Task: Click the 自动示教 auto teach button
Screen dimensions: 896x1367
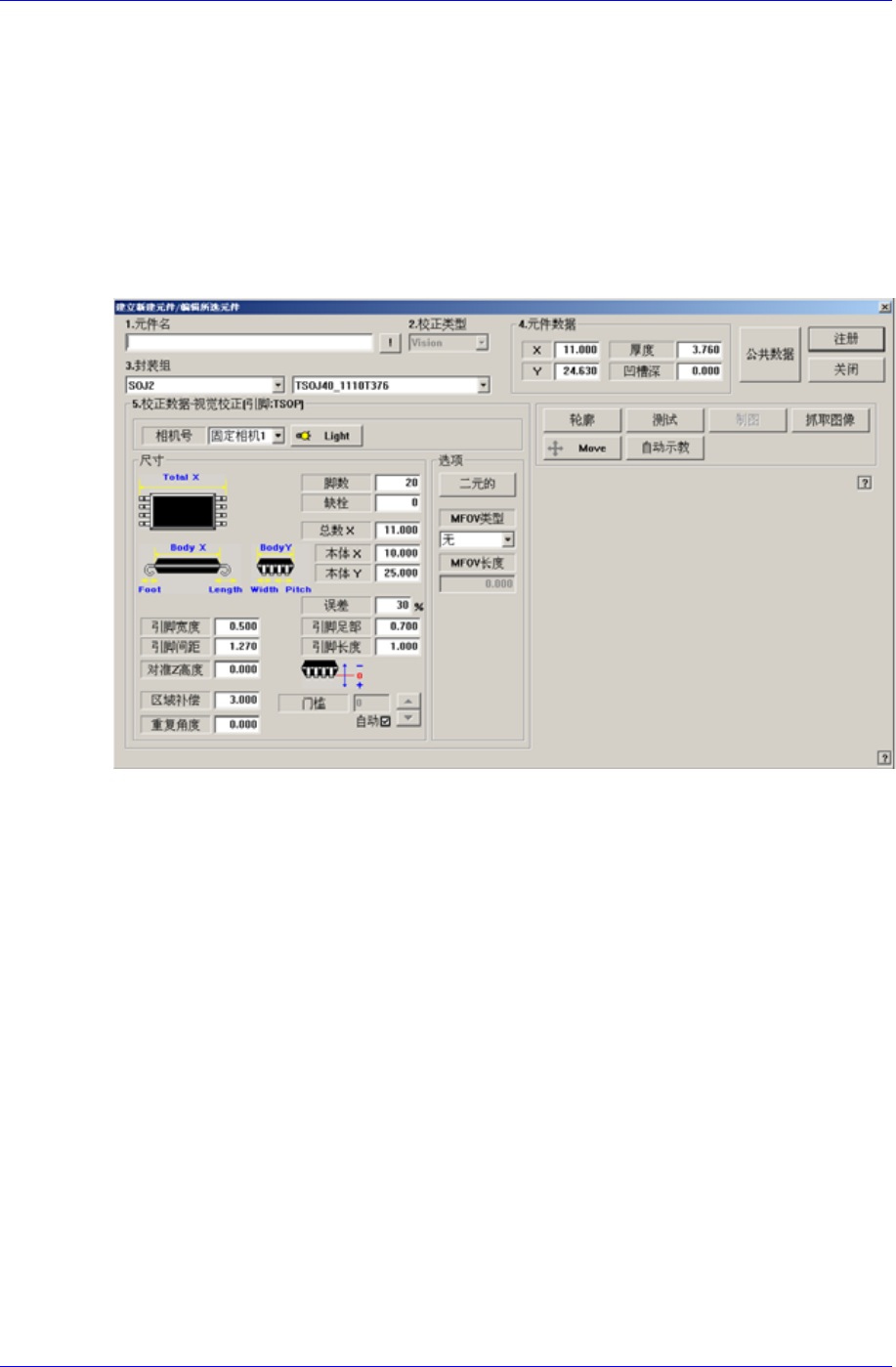Action: (665, 449)
